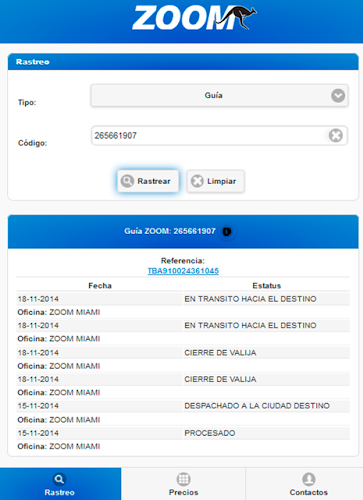Screen dimensions: 363x500
Task: Click the Limpiar button
Action: tap(215, 181)
